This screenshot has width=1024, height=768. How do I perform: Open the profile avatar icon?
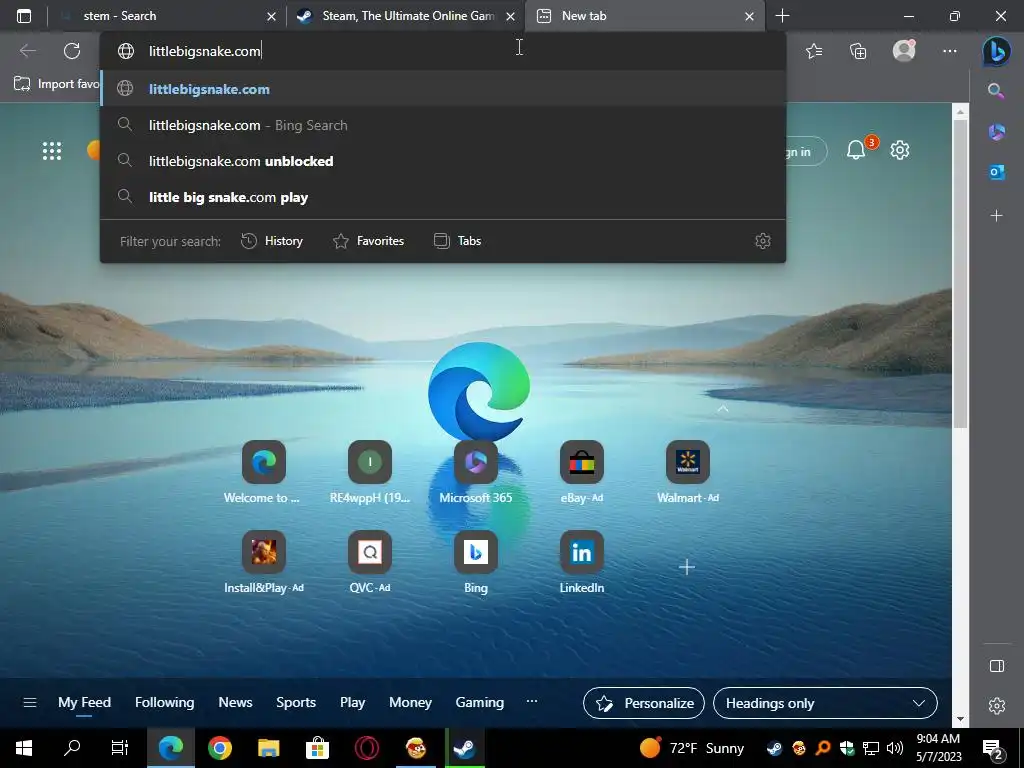904,50
